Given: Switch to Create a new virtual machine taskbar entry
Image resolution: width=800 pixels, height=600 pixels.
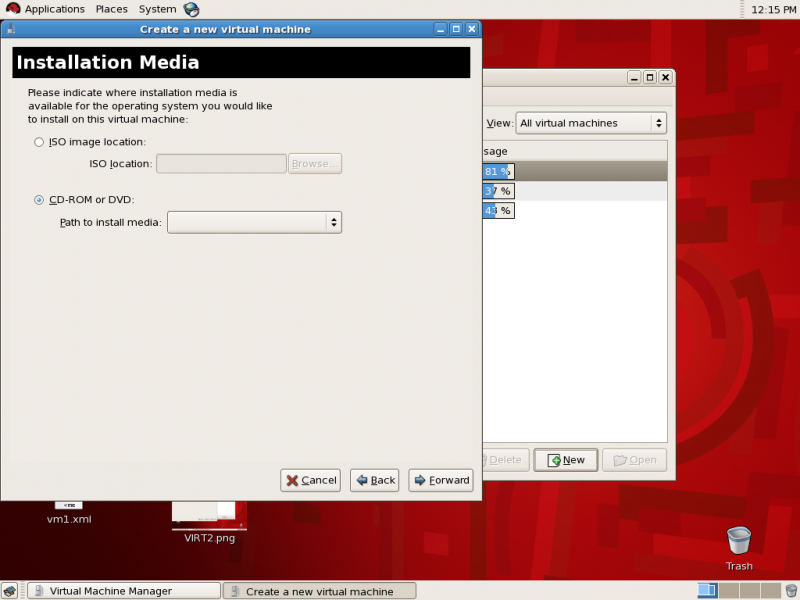Looking at the screenshot, I should pos(320,591).
